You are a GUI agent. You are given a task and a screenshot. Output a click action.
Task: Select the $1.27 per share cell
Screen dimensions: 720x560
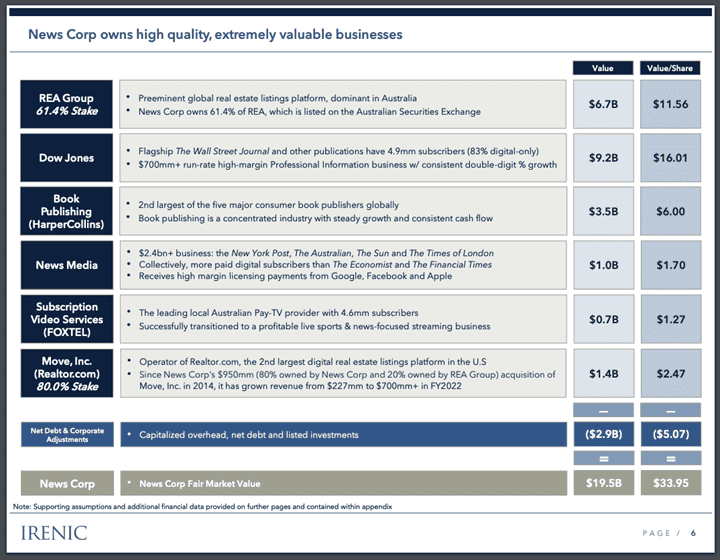click(x=671, y=319)
